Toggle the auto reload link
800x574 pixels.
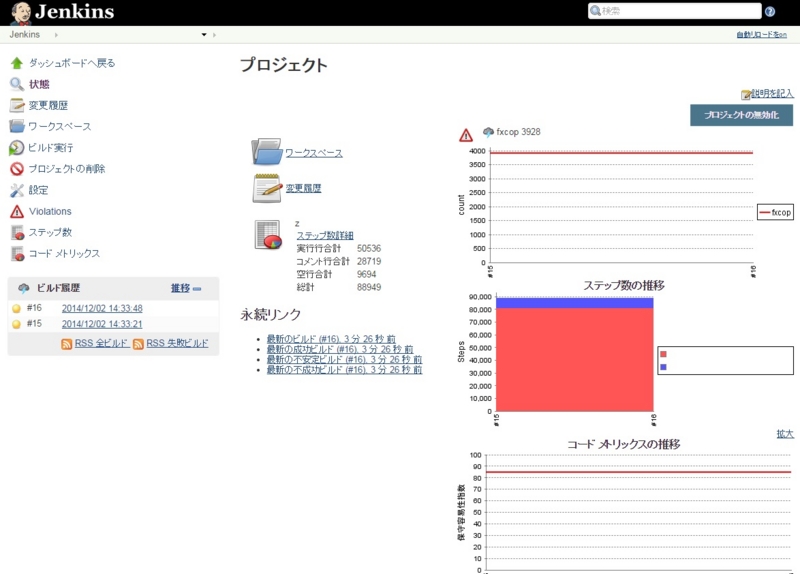761,35
